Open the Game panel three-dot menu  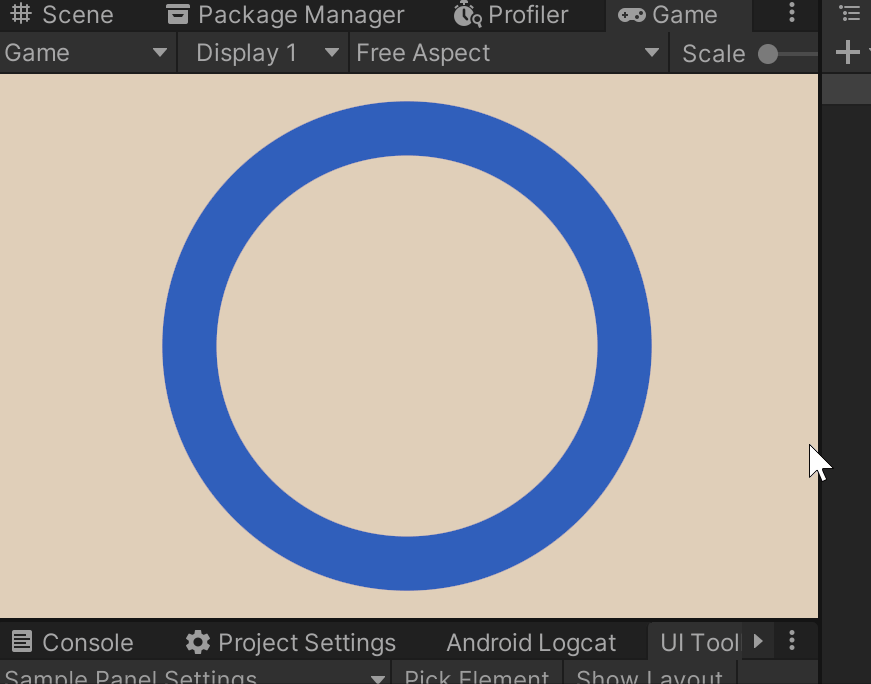tap(792, 13)
